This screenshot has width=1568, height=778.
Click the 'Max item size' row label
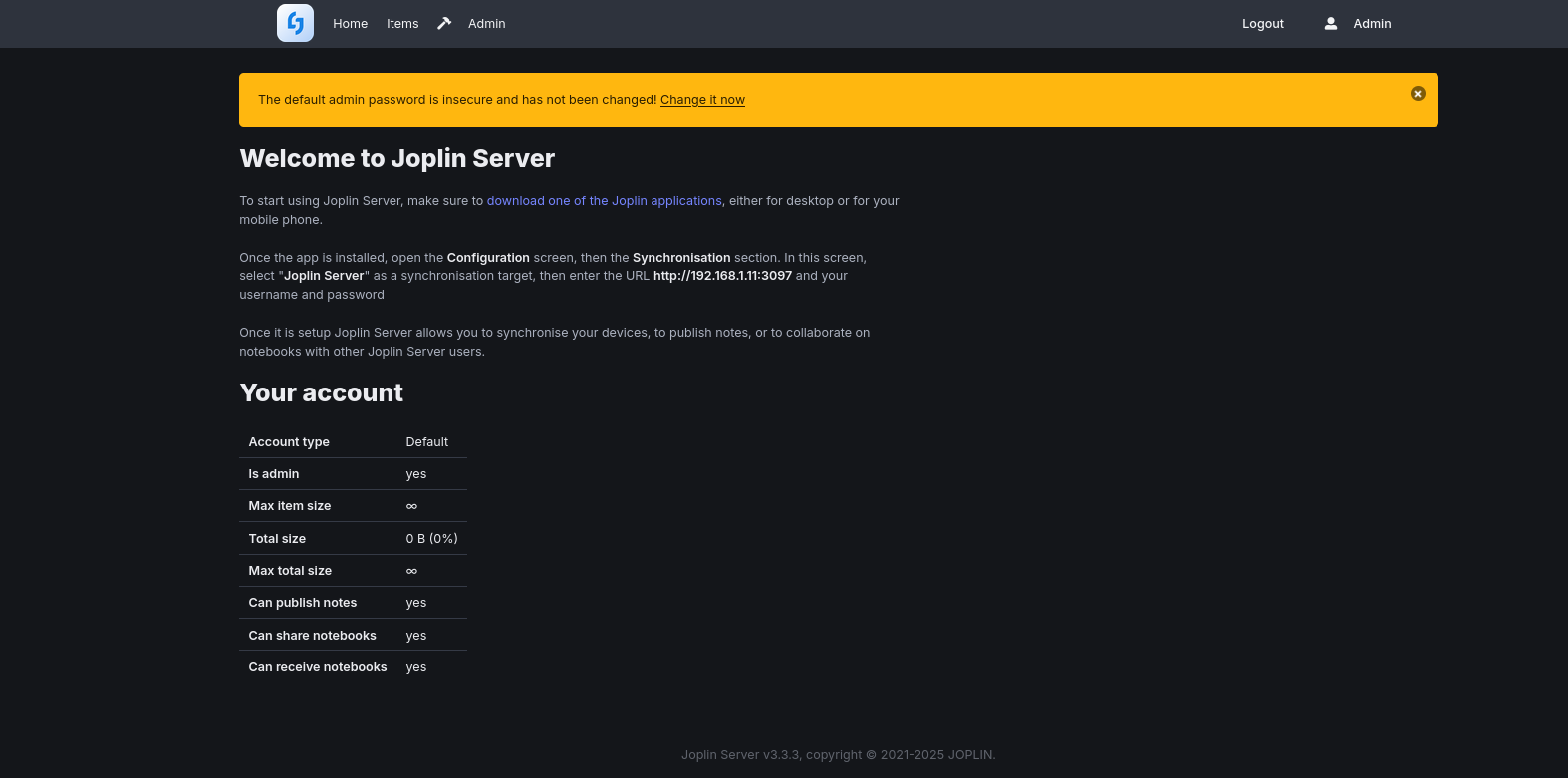[x=290, y=506]
